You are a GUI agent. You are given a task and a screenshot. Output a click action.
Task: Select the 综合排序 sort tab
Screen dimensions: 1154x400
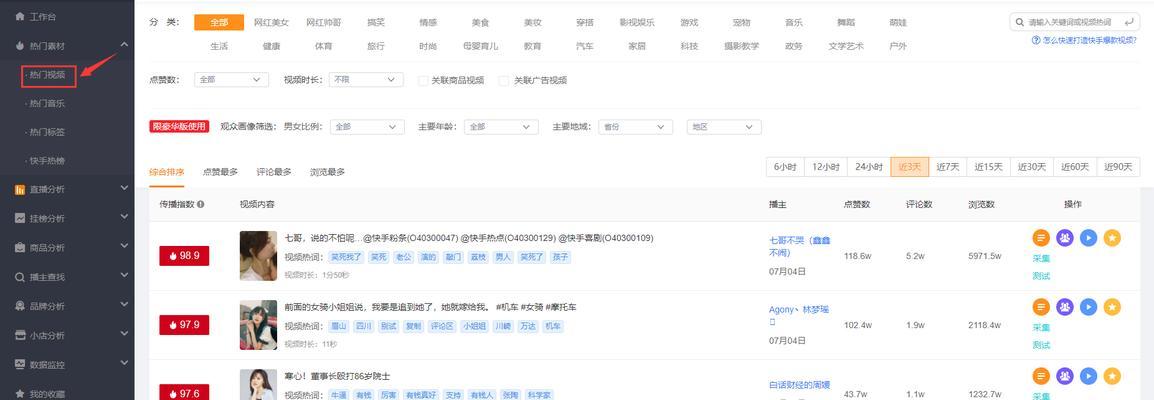[x=166, y=172]
